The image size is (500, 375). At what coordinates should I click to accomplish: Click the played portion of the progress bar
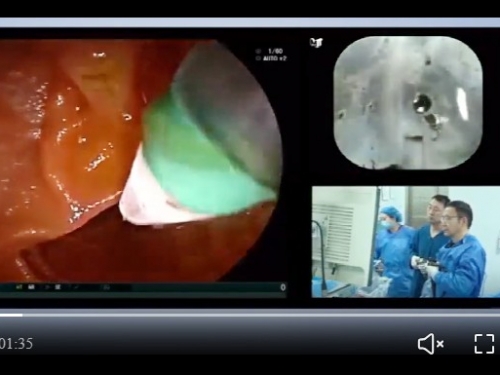(11, 315)
